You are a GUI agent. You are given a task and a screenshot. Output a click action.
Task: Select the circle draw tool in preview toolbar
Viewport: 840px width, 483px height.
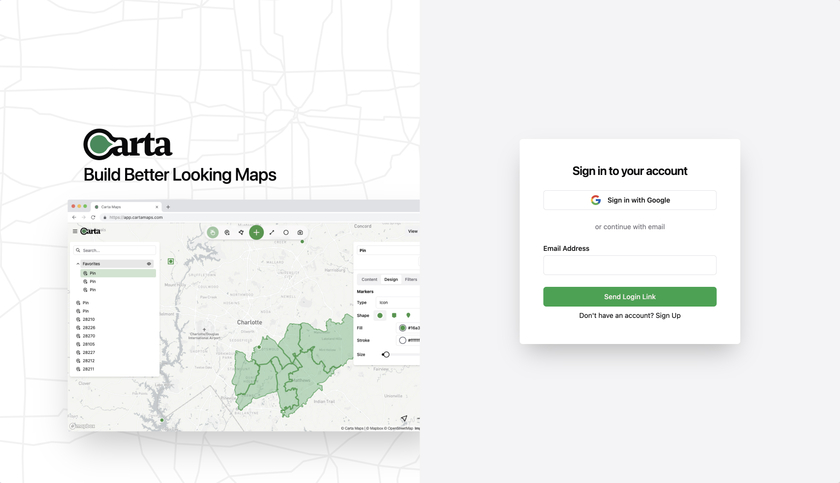pyautogui.click(x=286, y=232)
